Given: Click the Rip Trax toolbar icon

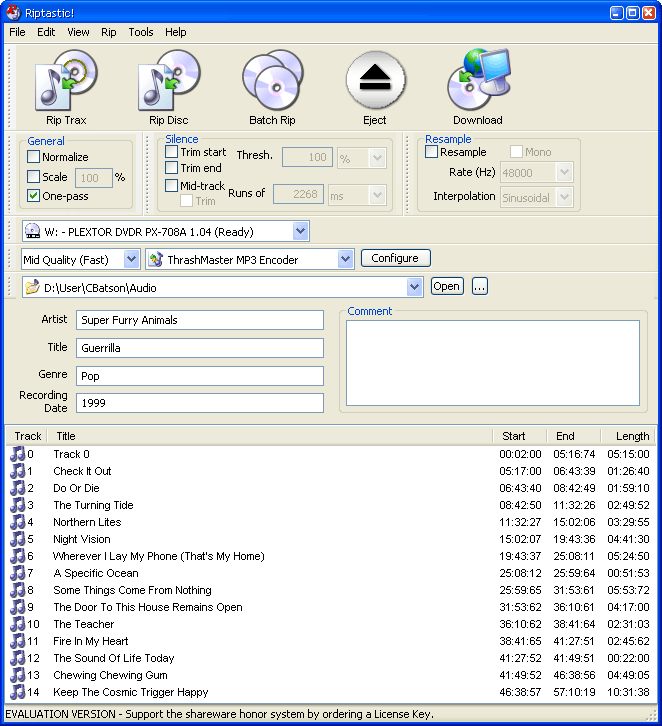Looking at the screenshot, I should click(x=66, y=80).
